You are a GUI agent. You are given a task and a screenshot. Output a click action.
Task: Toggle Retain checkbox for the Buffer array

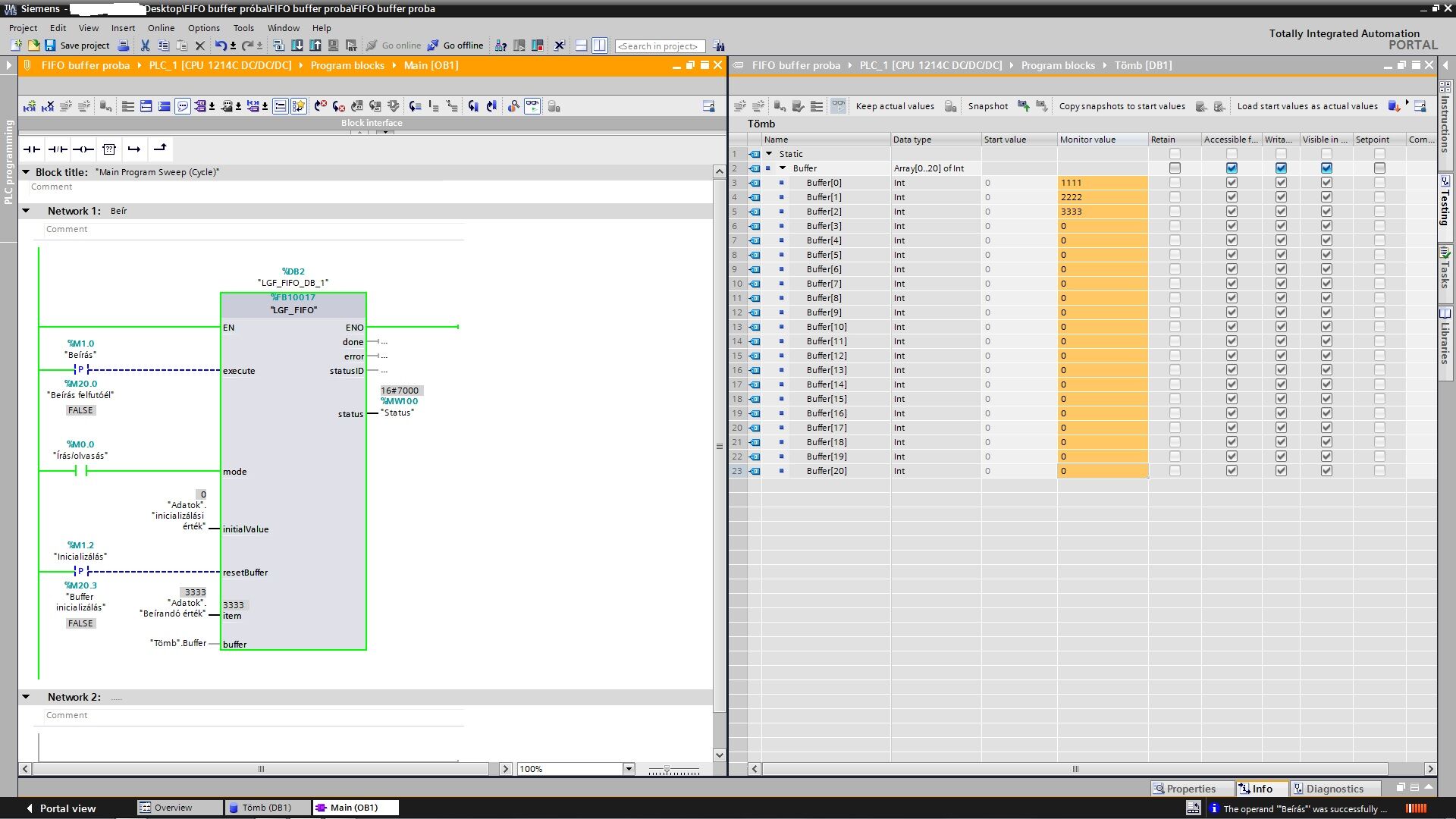(1175, 168)
